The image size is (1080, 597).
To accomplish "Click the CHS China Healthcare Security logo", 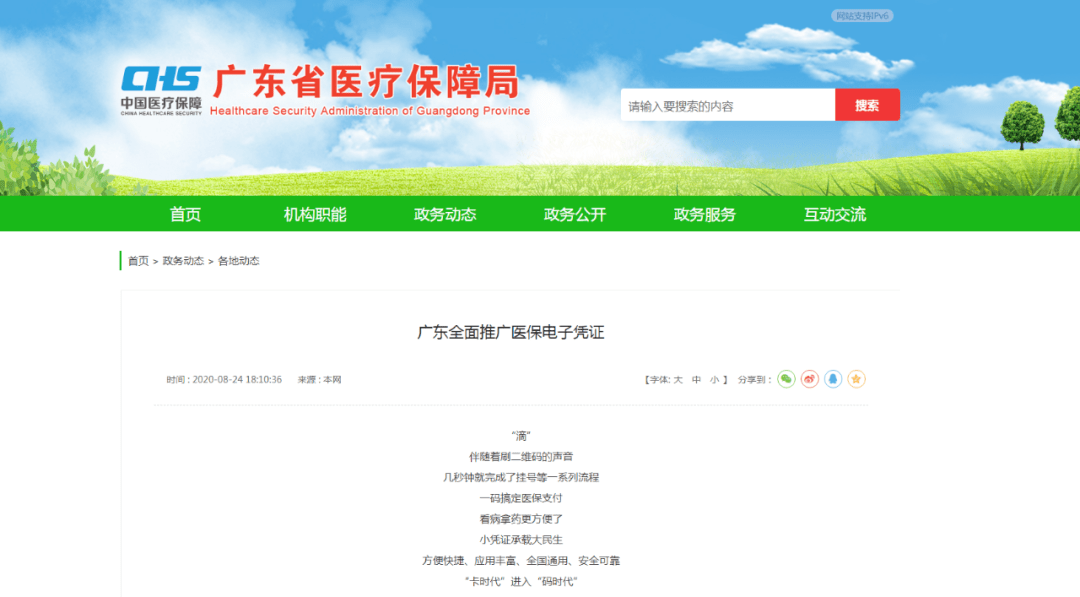I will click(161, 91).
